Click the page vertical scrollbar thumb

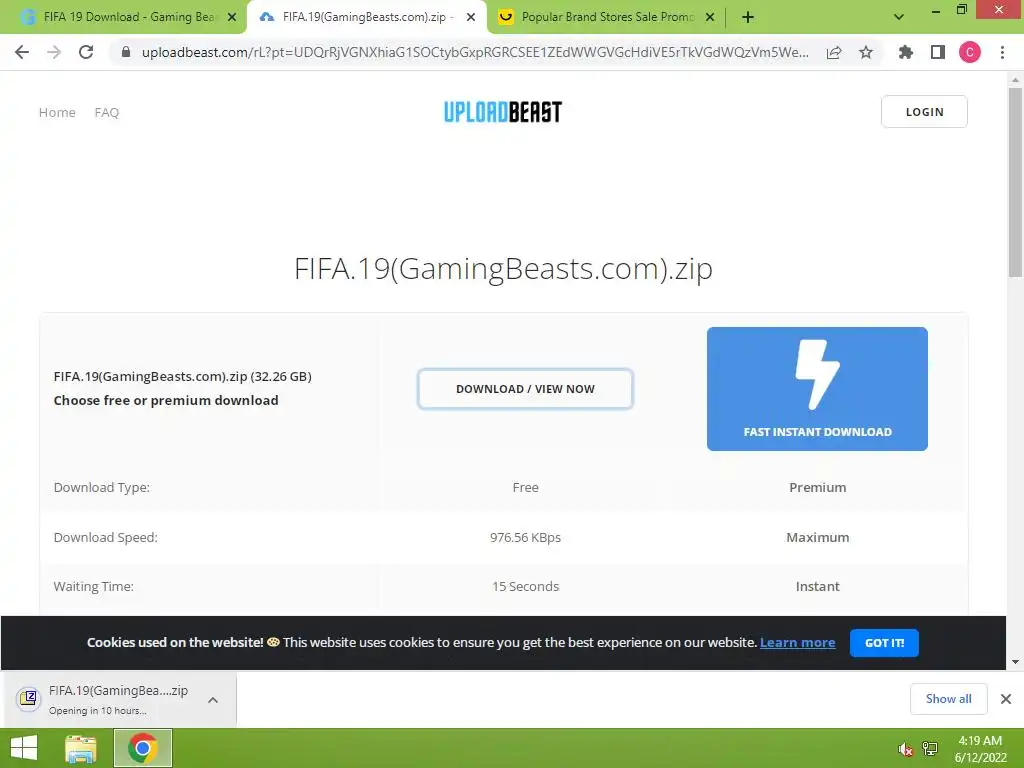(1015, 182)
